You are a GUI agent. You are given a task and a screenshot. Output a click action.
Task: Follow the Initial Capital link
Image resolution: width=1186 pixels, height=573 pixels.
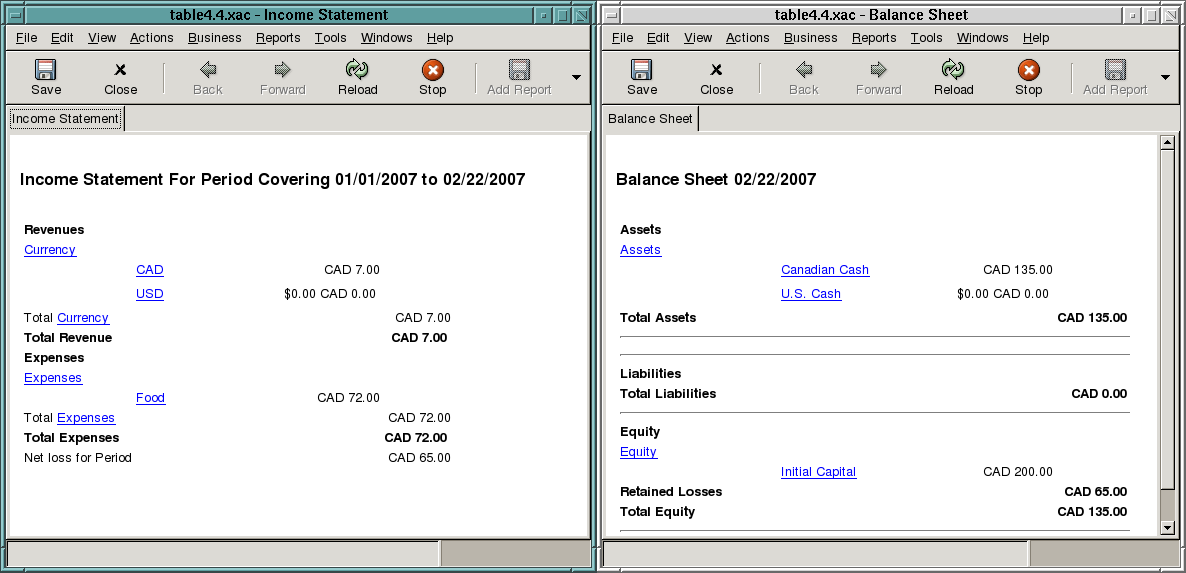coord(818,472)
